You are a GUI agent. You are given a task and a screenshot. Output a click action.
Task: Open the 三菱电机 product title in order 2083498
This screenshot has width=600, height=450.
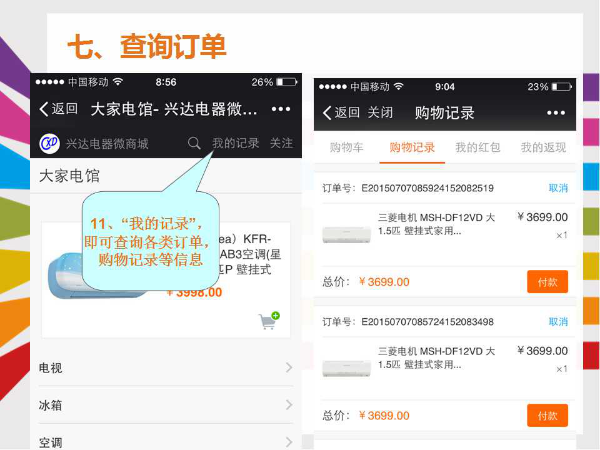coord(437,358)
